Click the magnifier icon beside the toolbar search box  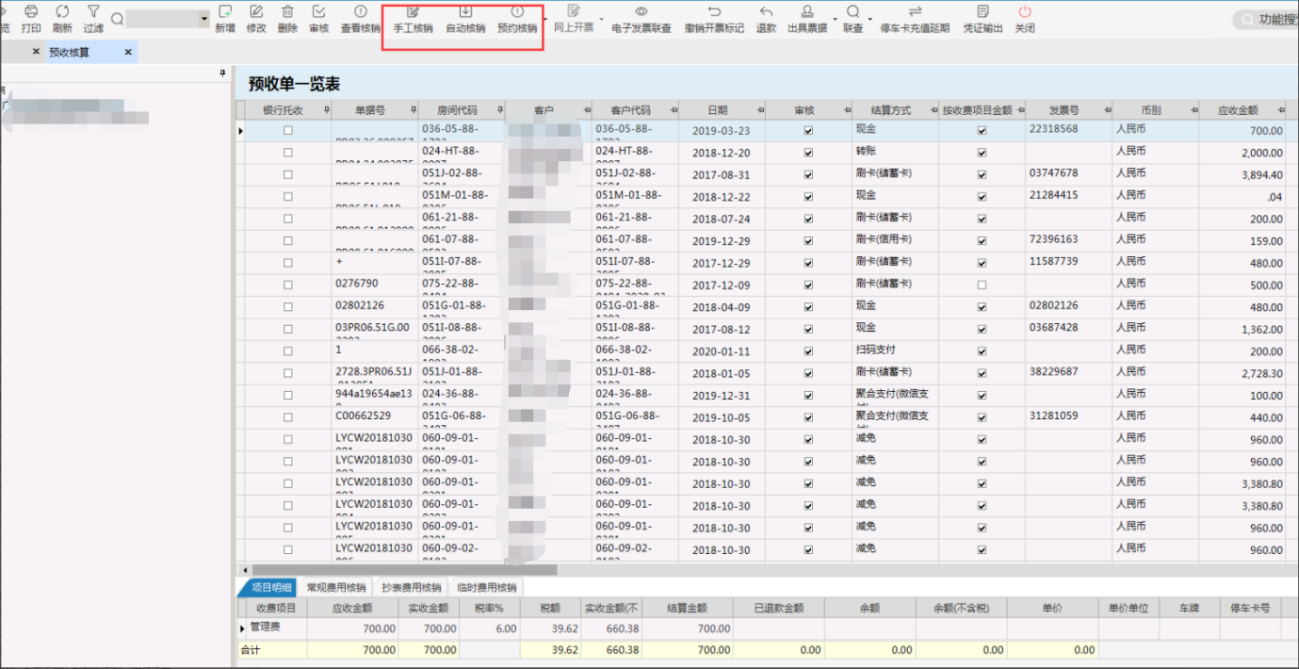point(117,19)
